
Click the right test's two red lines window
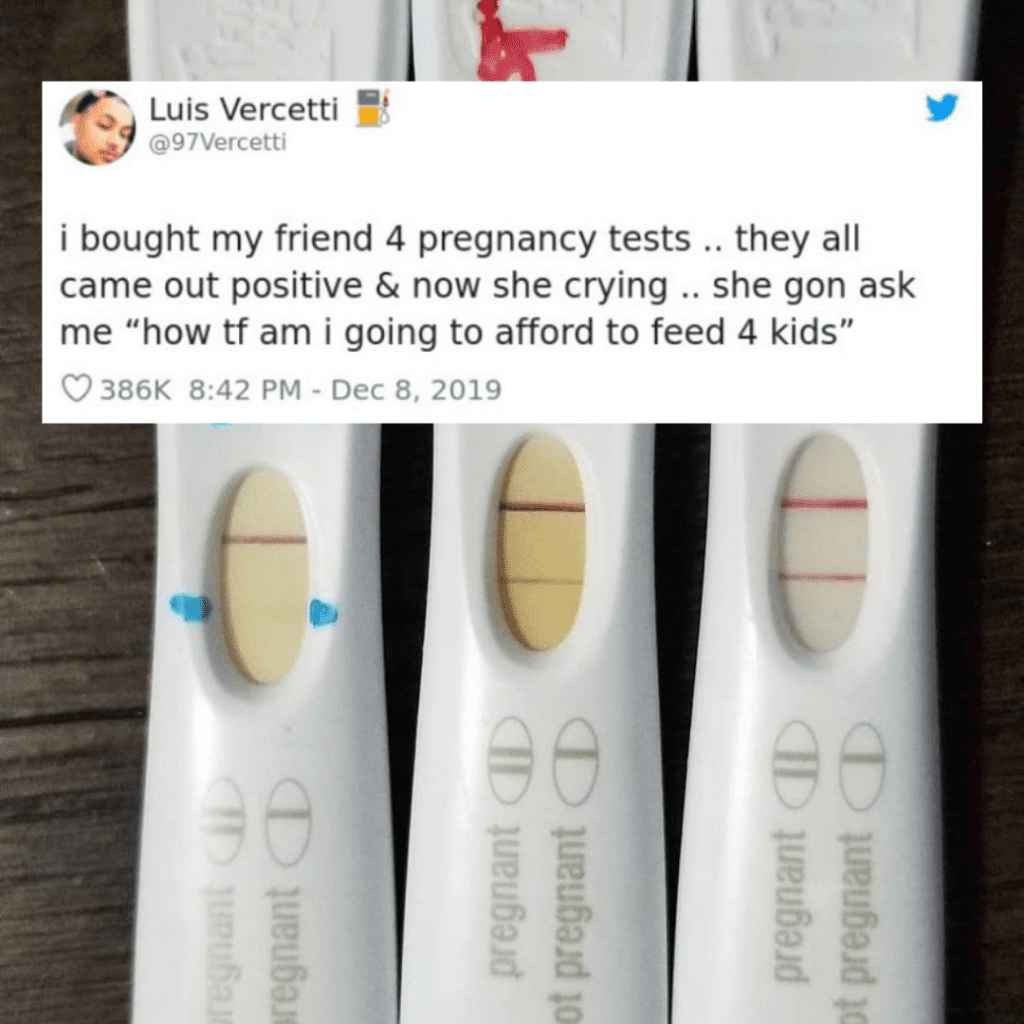pyautogui.click(x=824, y=543)
